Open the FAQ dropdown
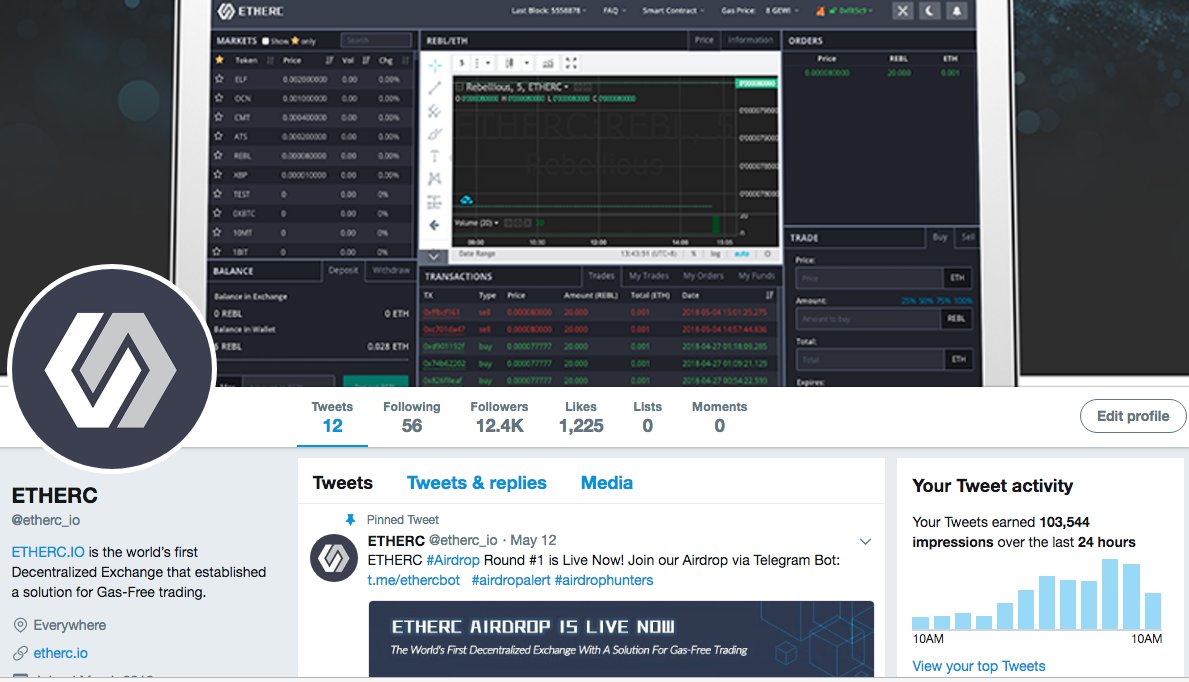1189x682 pixels. [615, 11]
